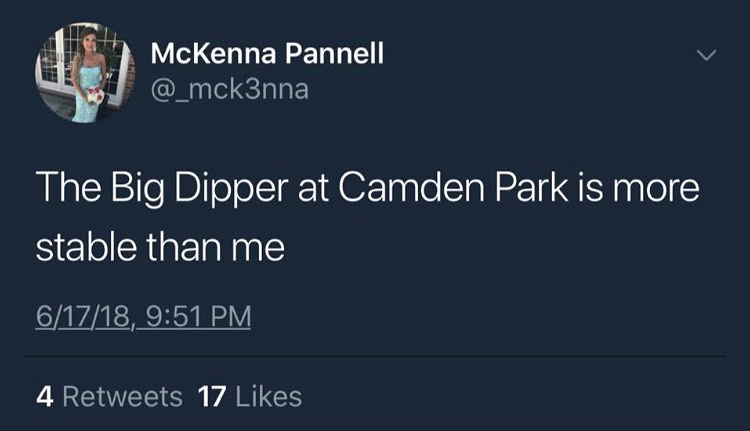Open McKenna Pannell's profile picture
Viewport: 750px width, 431px height.
click(84, 74)
